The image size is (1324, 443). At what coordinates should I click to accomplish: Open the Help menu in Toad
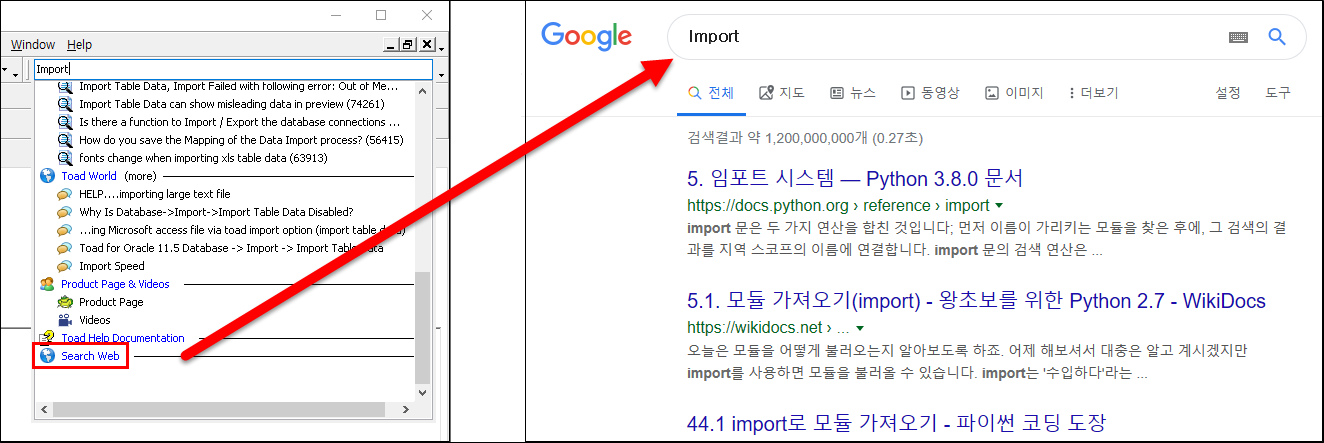pyautogui.click(x=79, y=45)
